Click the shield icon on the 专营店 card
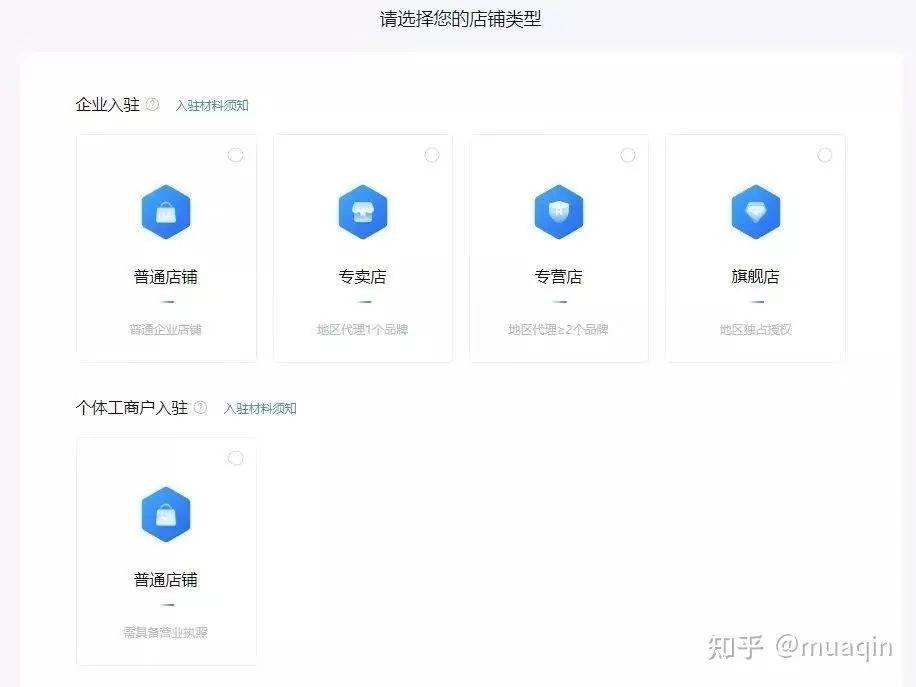The height and width of the screenshot is (687, 916). (558, 211)
